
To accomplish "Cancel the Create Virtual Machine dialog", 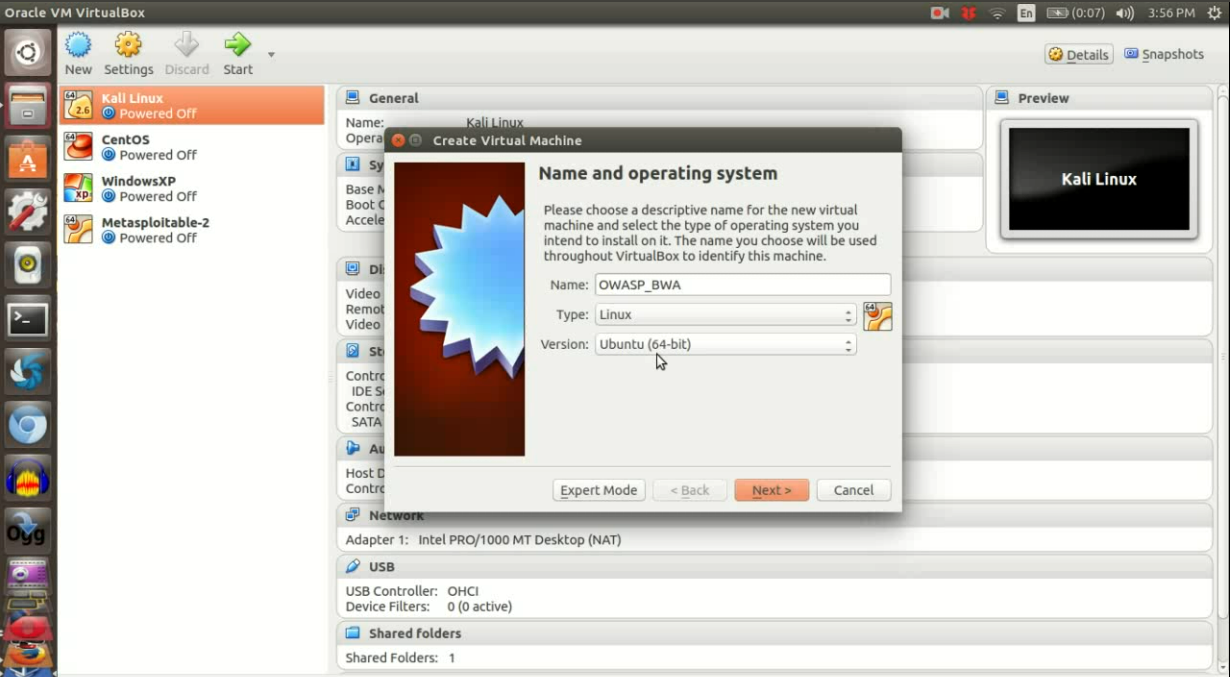I will [853, 490].
